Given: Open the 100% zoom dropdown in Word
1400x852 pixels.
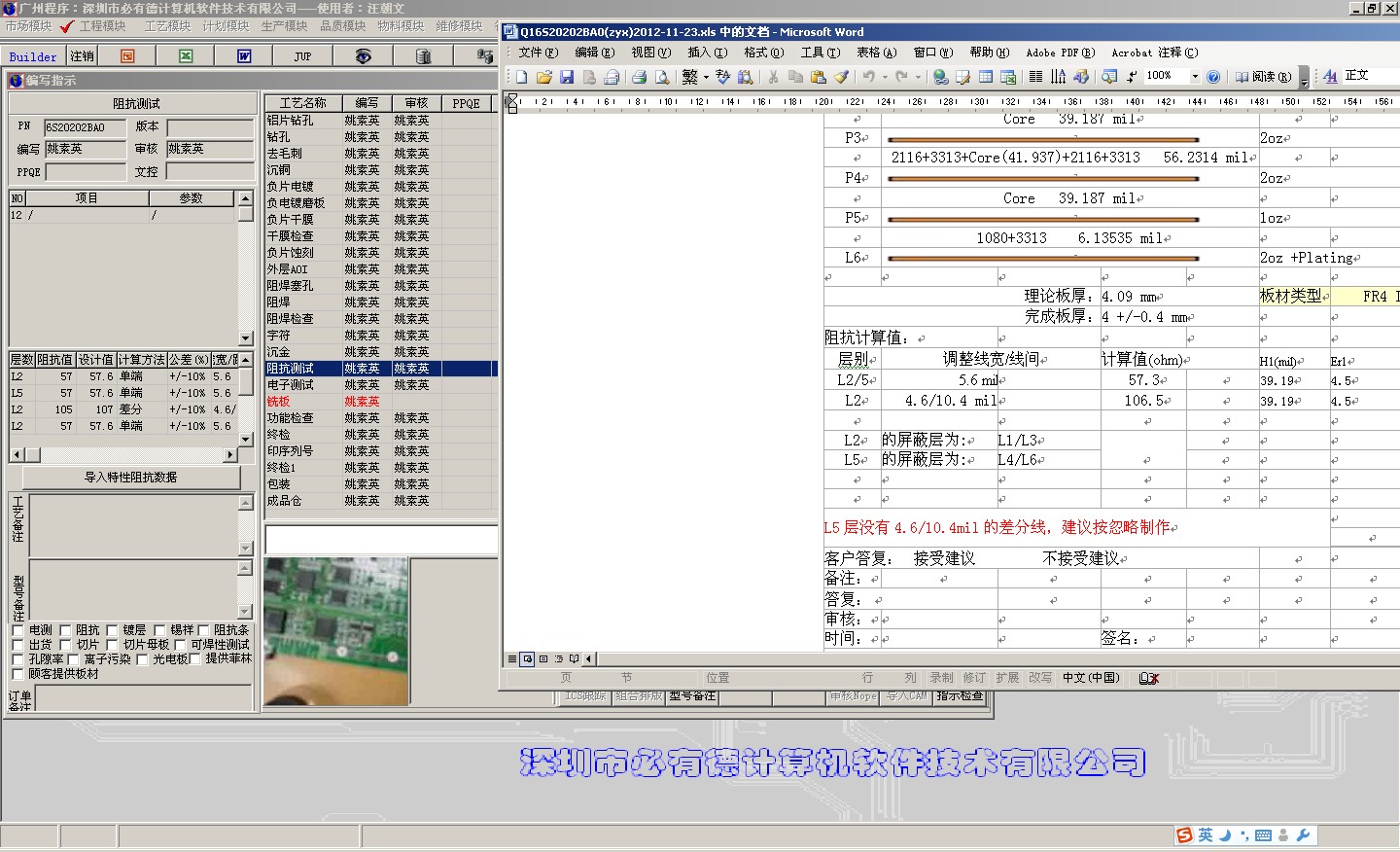Looking at the screenshot, I should coord(1195,76).
